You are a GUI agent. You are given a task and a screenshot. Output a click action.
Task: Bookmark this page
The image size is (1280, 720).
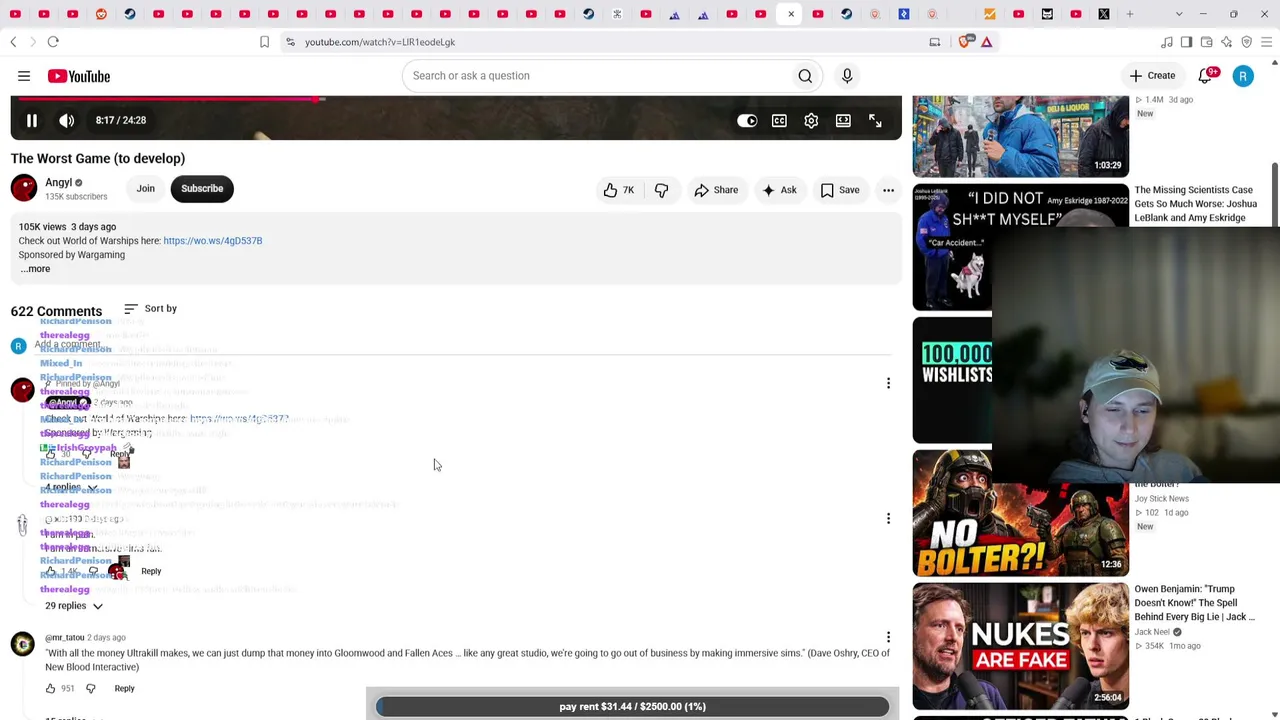coord(264,42)
